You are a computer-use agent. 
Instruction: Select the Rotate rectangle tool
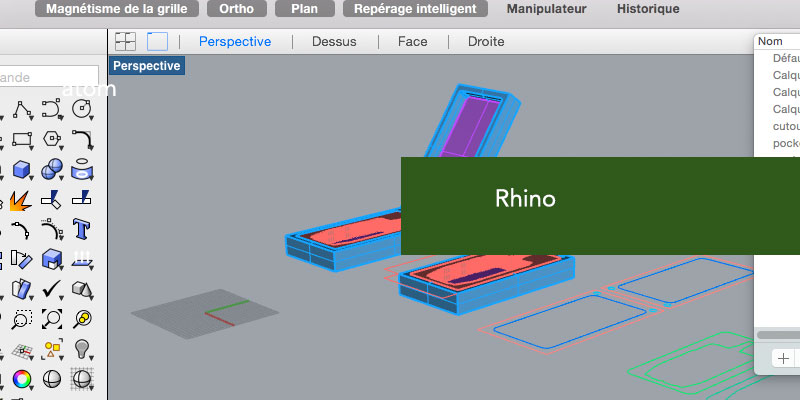pos(22,259)
